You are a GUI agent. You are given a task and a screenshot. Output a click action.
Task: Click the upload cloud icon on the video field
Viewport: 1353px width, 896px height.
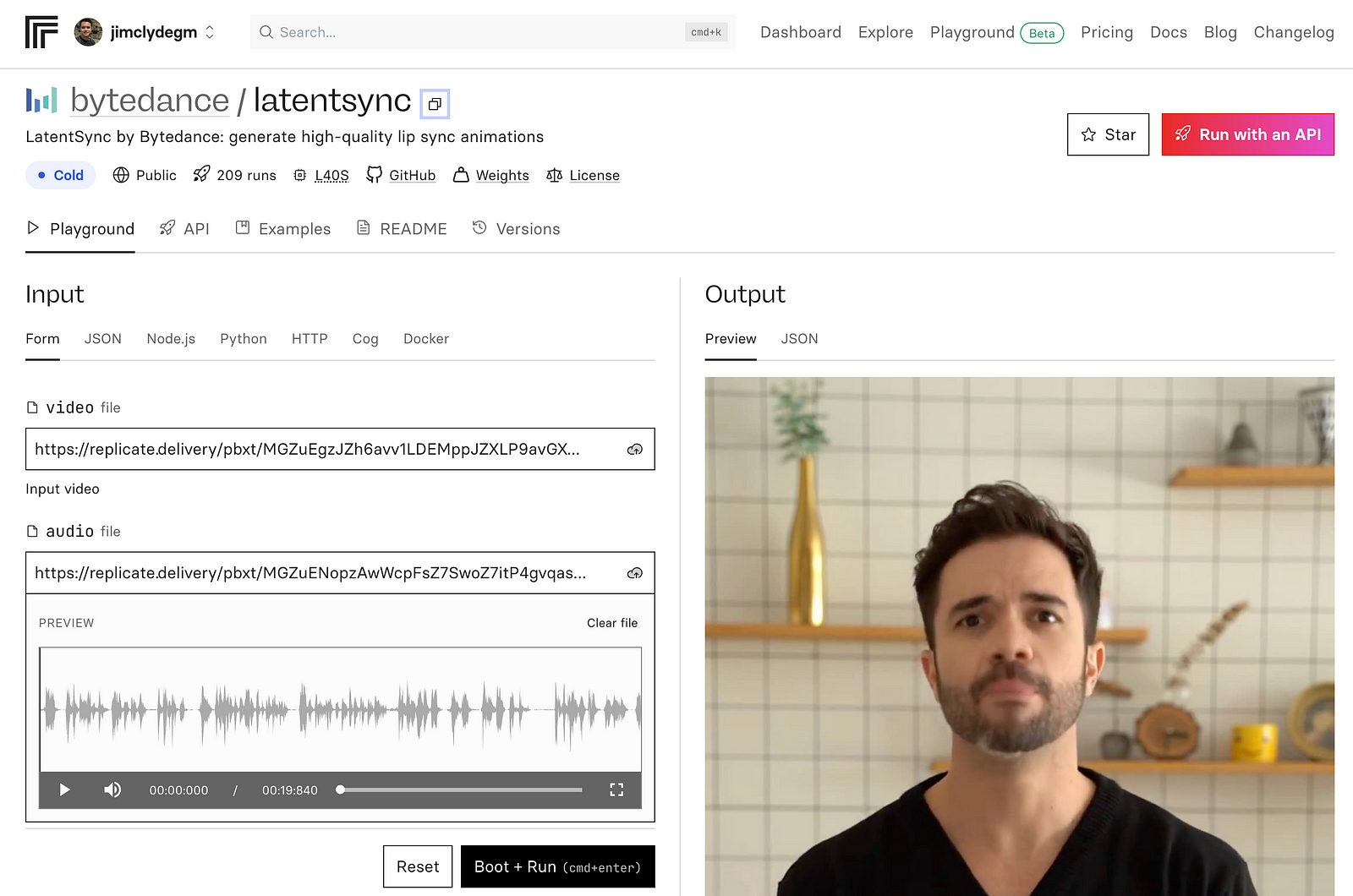coord(634,449)
